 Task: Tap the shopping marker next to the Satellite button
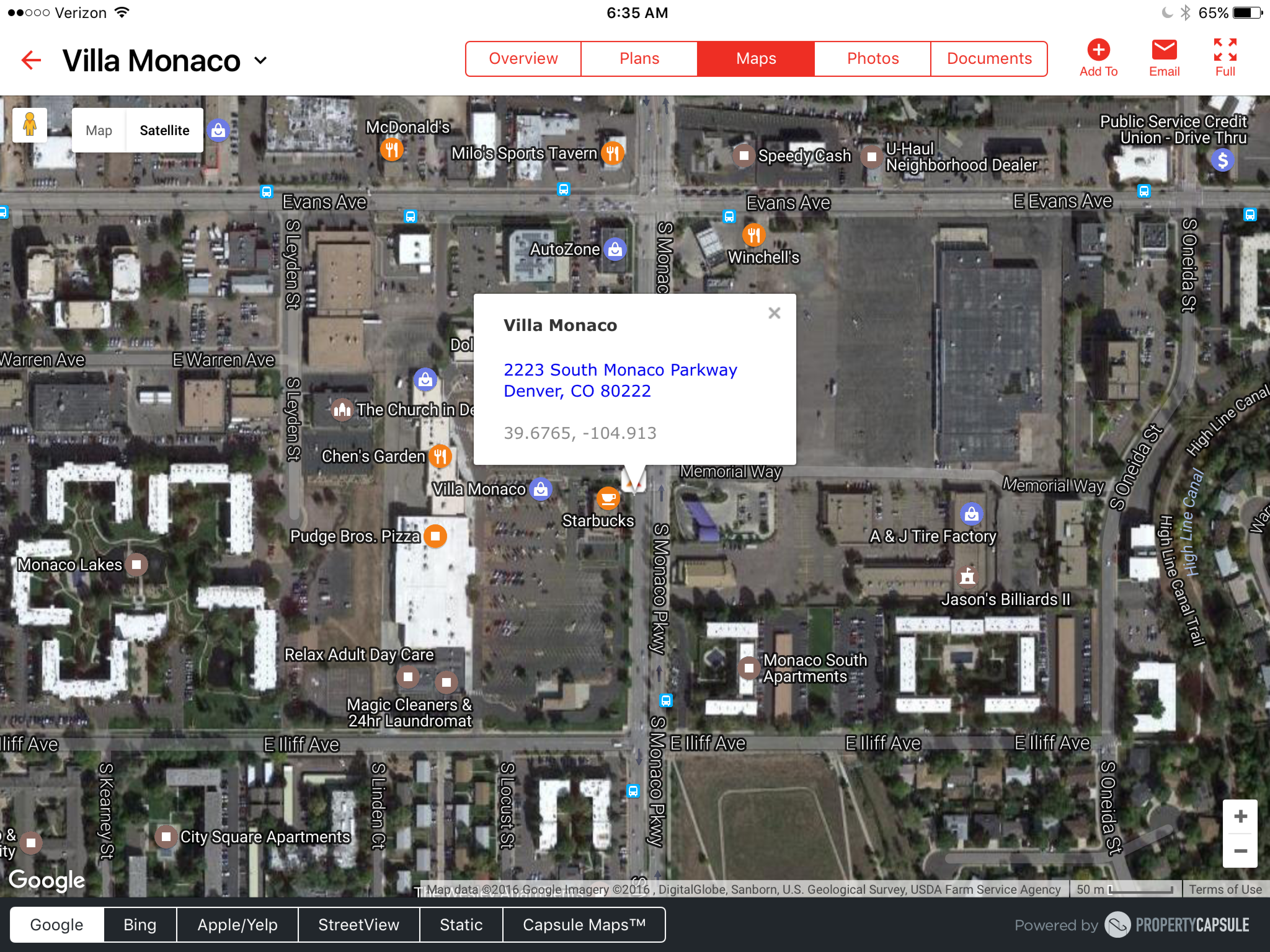(218, 130)
